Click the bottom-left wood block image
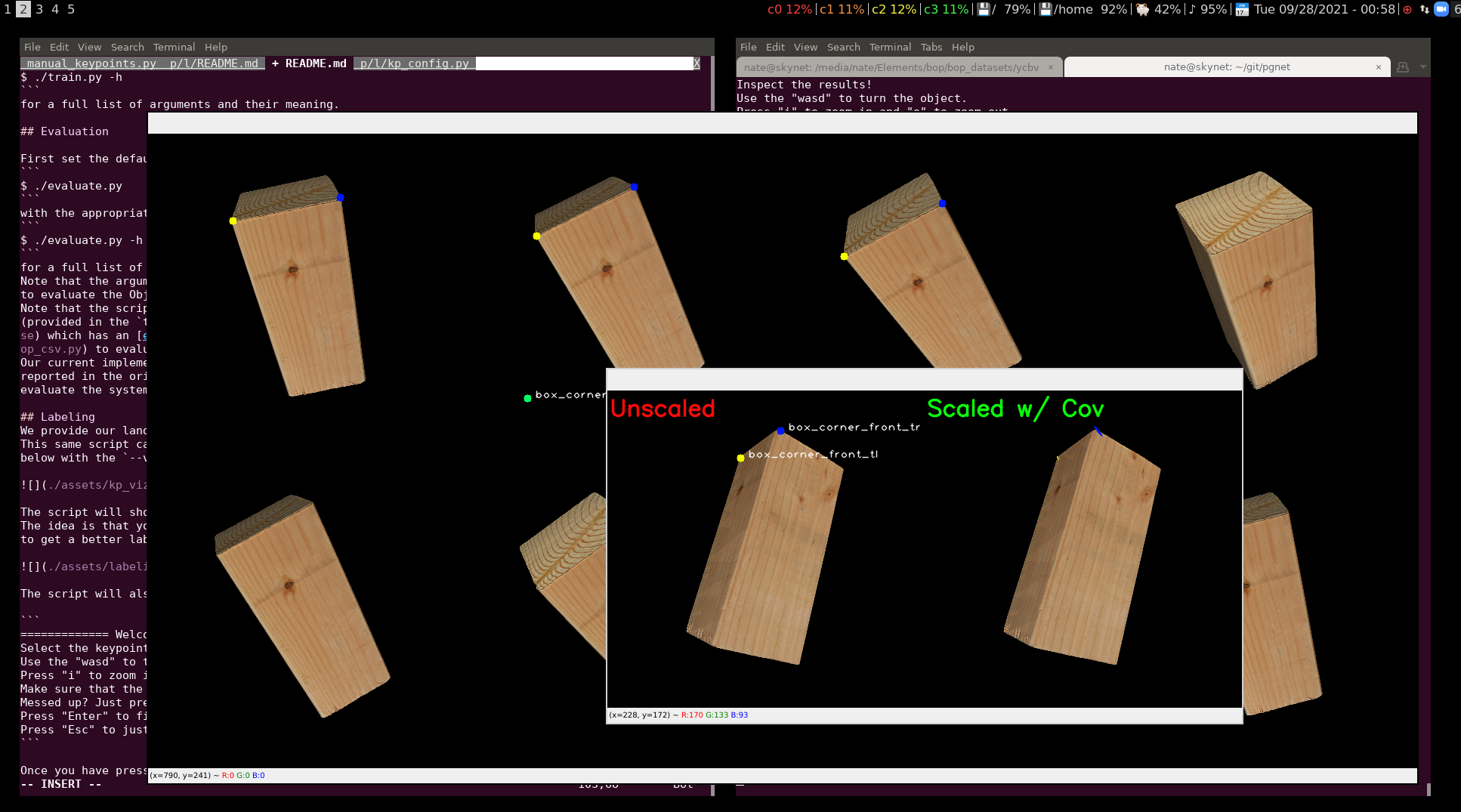Screen dimensions: 1461x812 point(301,606)
